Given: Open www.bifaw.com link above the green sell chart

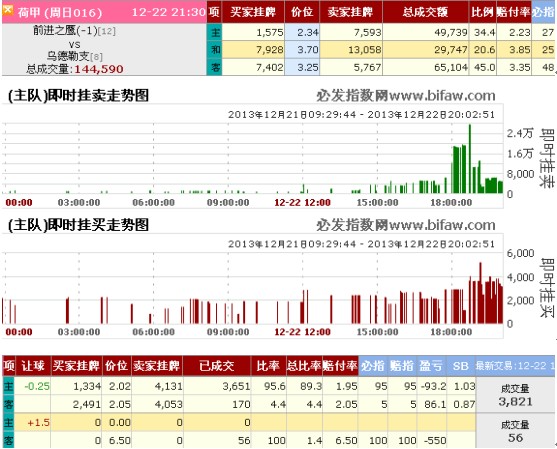Looking at the screenshot, I should 442,96.
